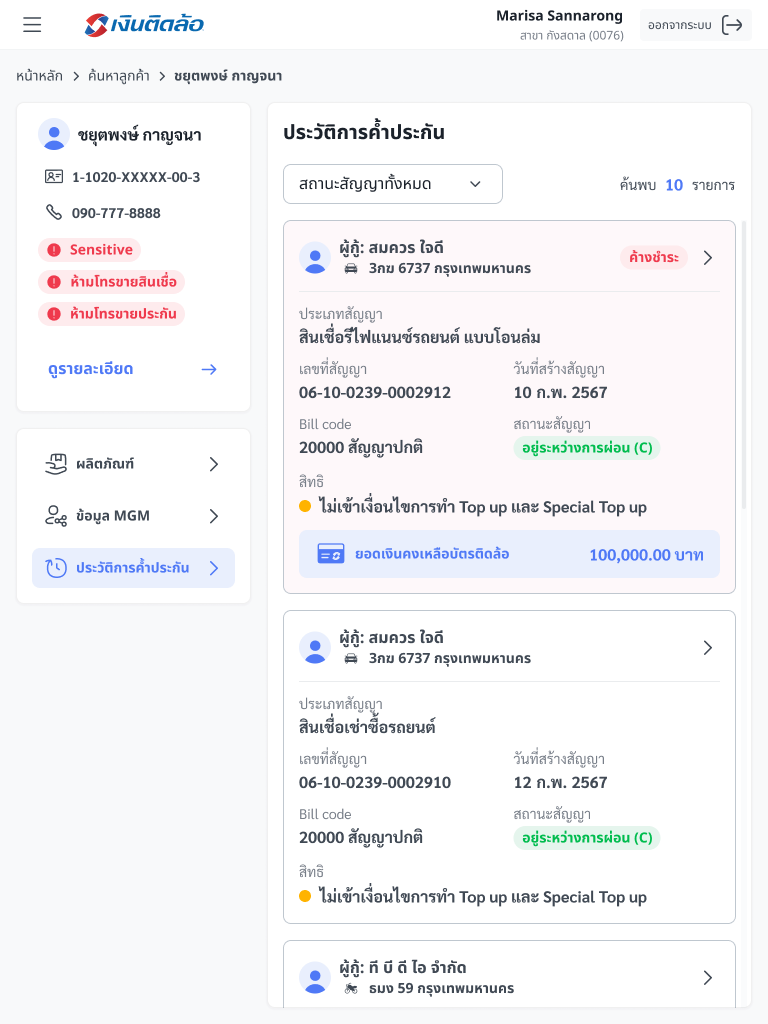The height and width of the screenshot is (1024, 768).
Task: Click the ข้อมูล MGM people icon
Action: coord(56,516)
